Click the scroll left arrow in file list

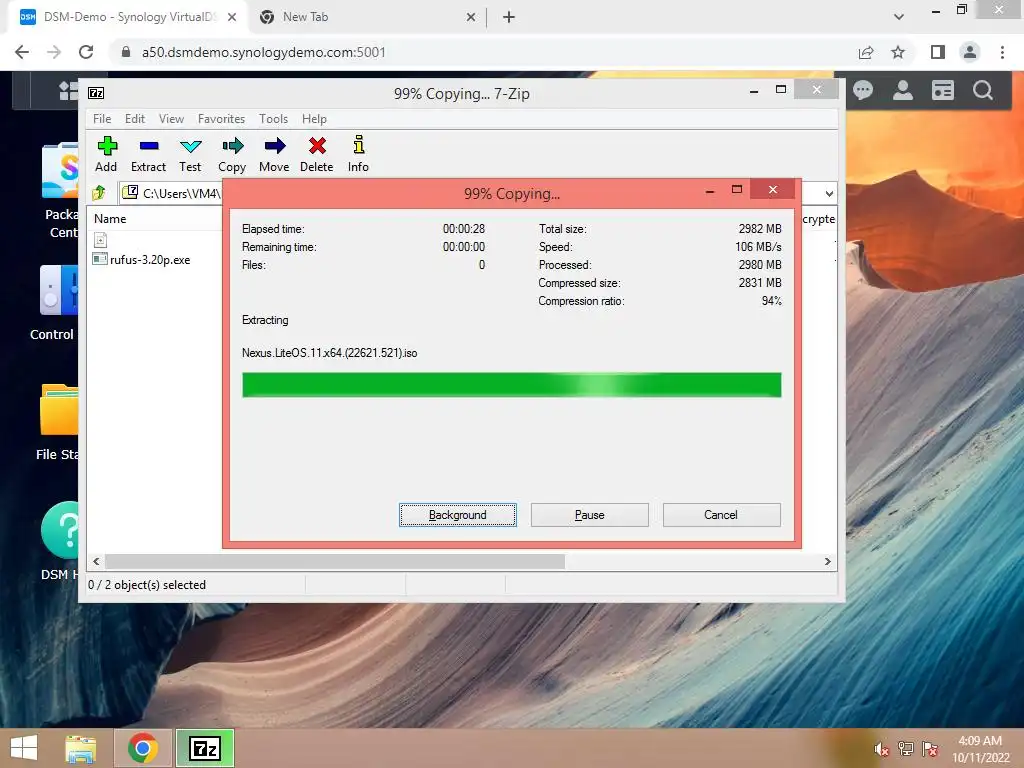pos(96,561)
